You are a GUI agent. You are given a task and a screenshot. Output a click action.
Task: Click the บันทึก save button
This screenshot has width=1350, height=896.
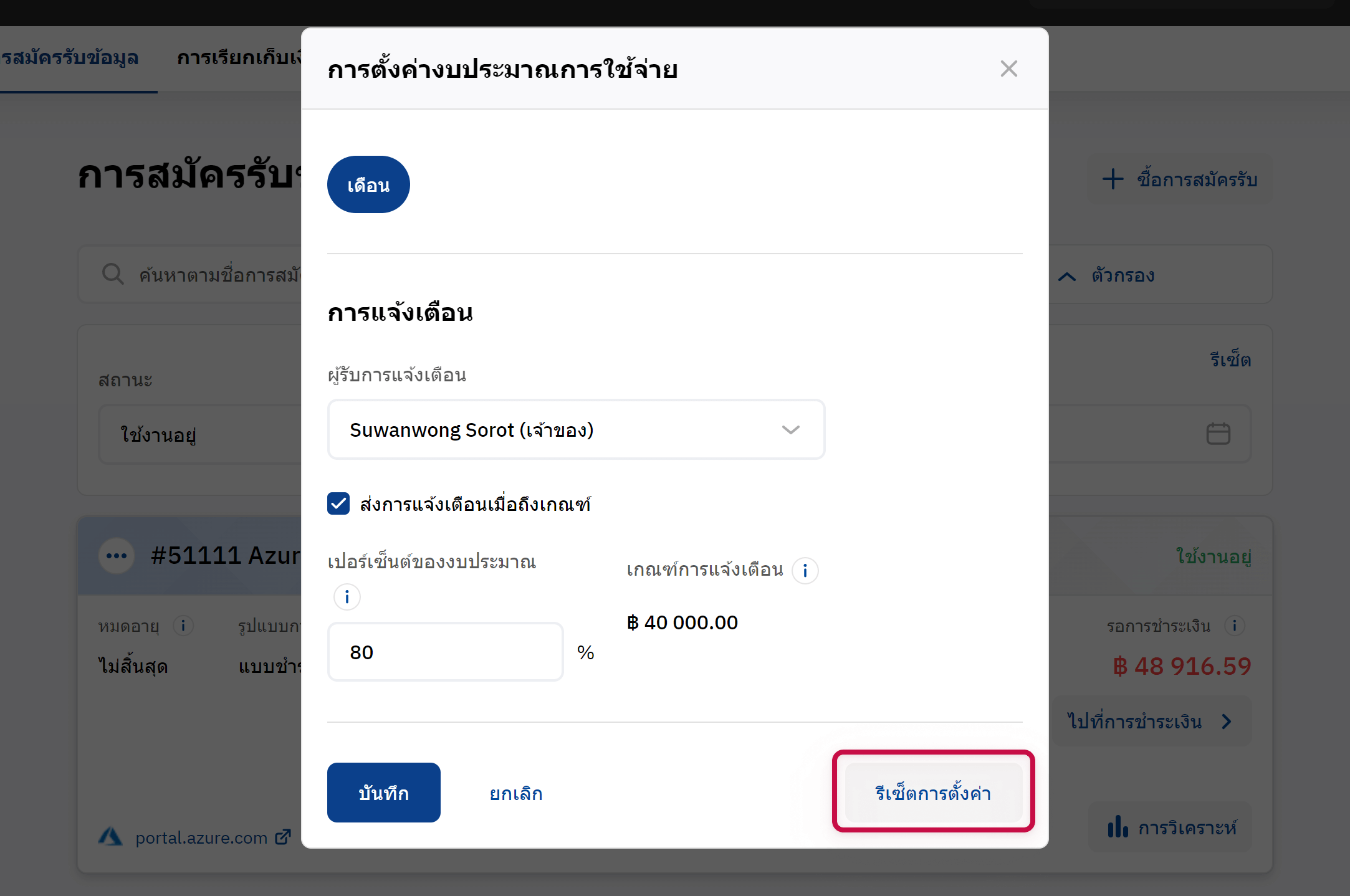click(x=383, y=793)
